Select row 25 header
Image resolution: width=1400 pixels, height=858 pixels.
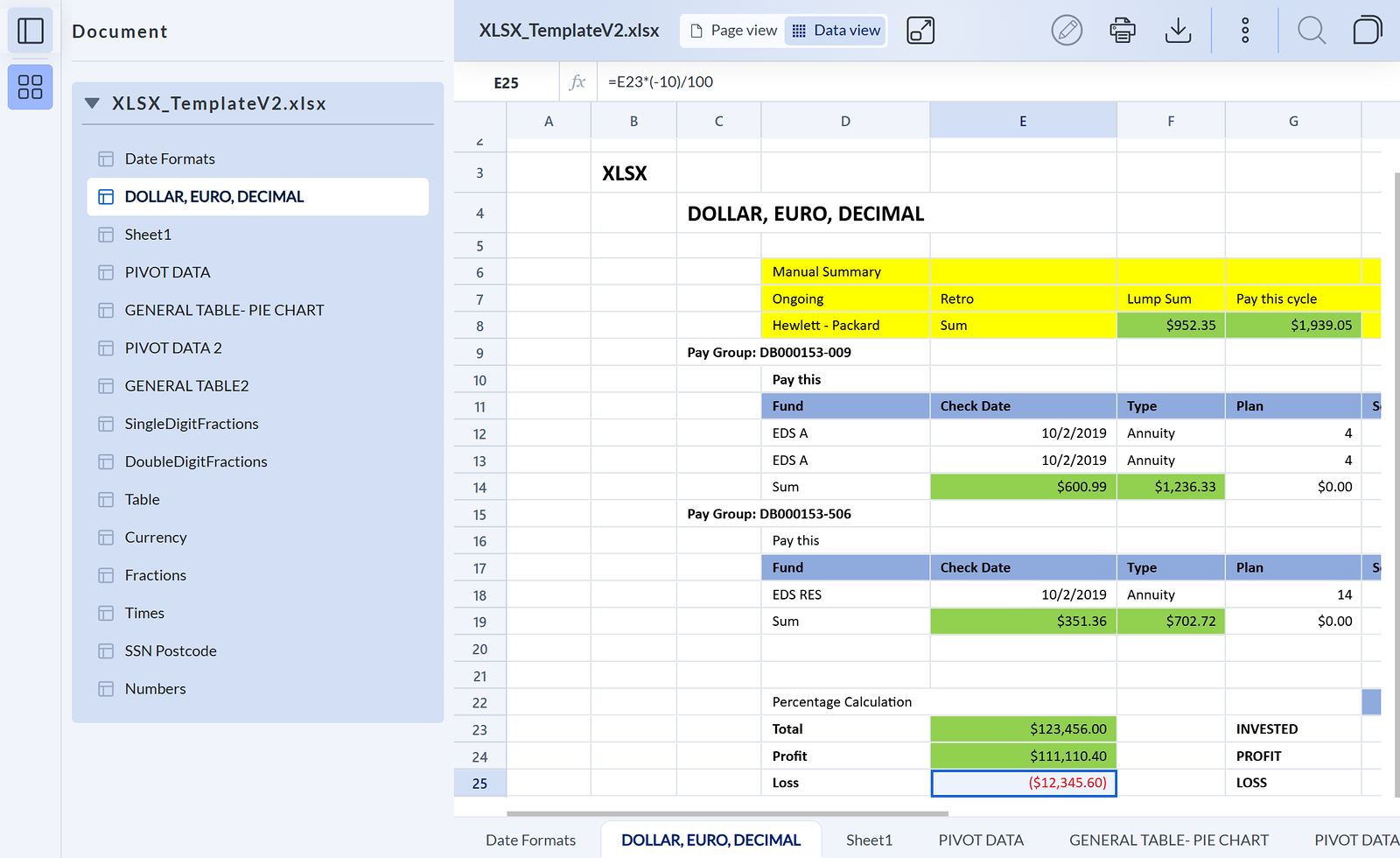(479, 784)
